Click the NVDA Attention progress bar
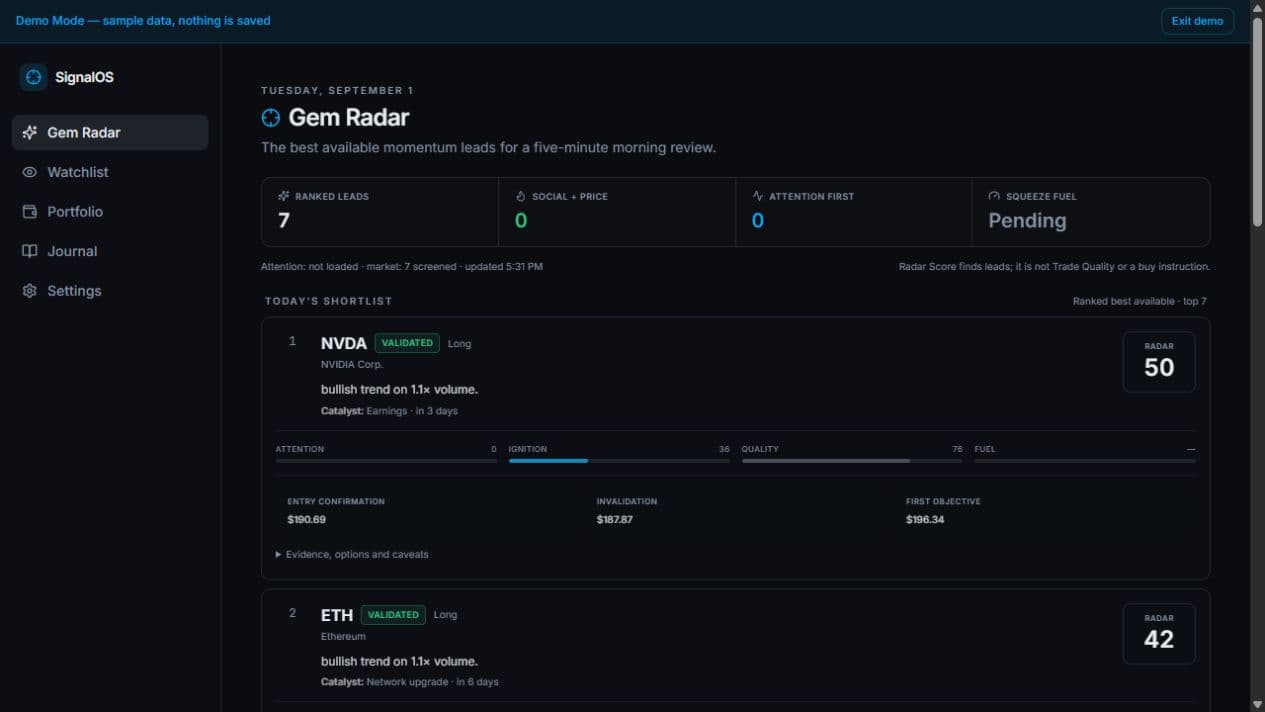 pos(386,461)
